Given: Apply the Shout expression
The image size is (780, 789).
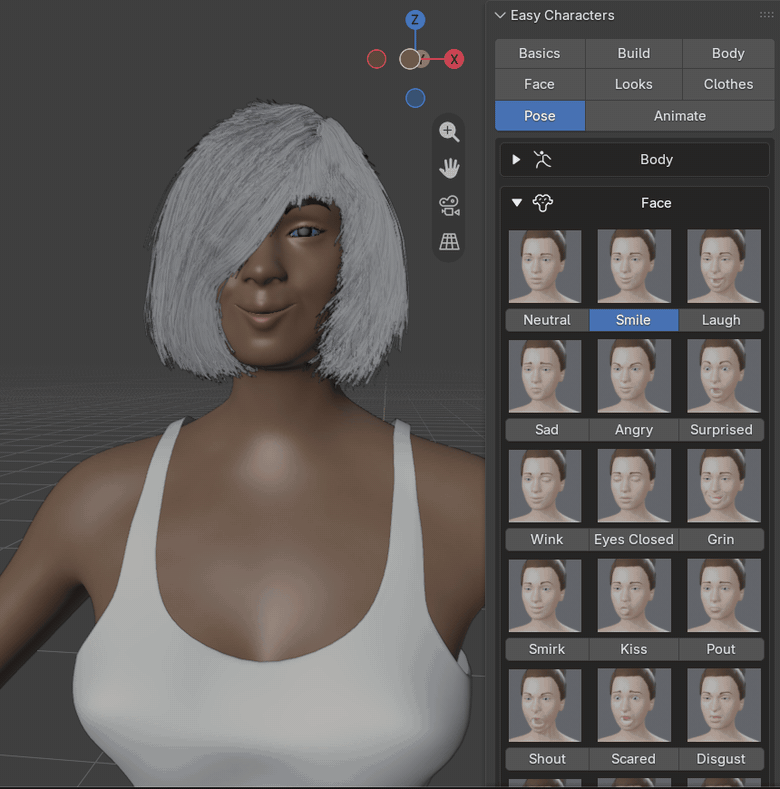Looking at the screenshot, I should [x=547, y=759].
